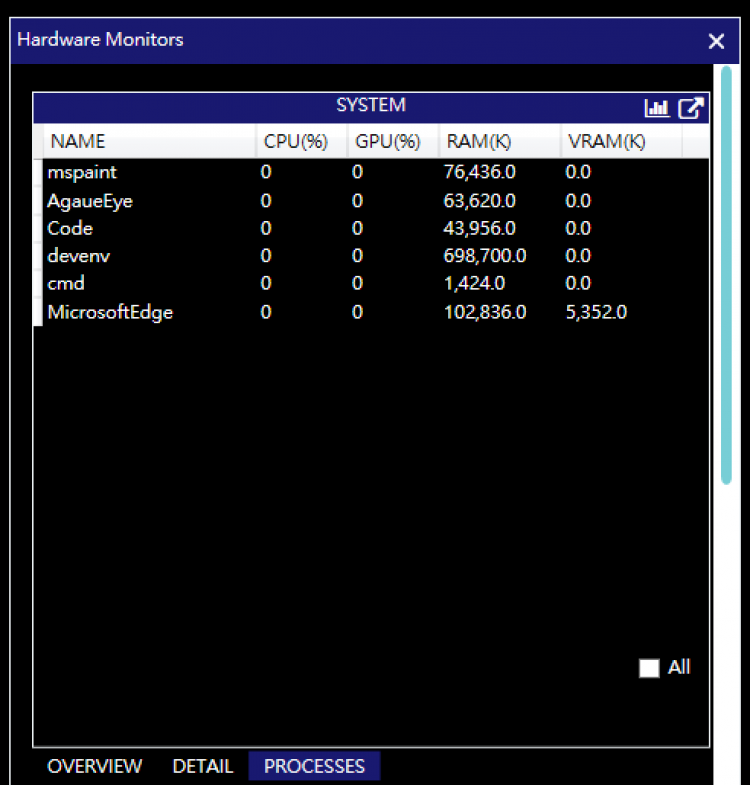Click the SYSTEM panel title bar
Viewport: 750px width, 785px height.
[x=370, y=106]
